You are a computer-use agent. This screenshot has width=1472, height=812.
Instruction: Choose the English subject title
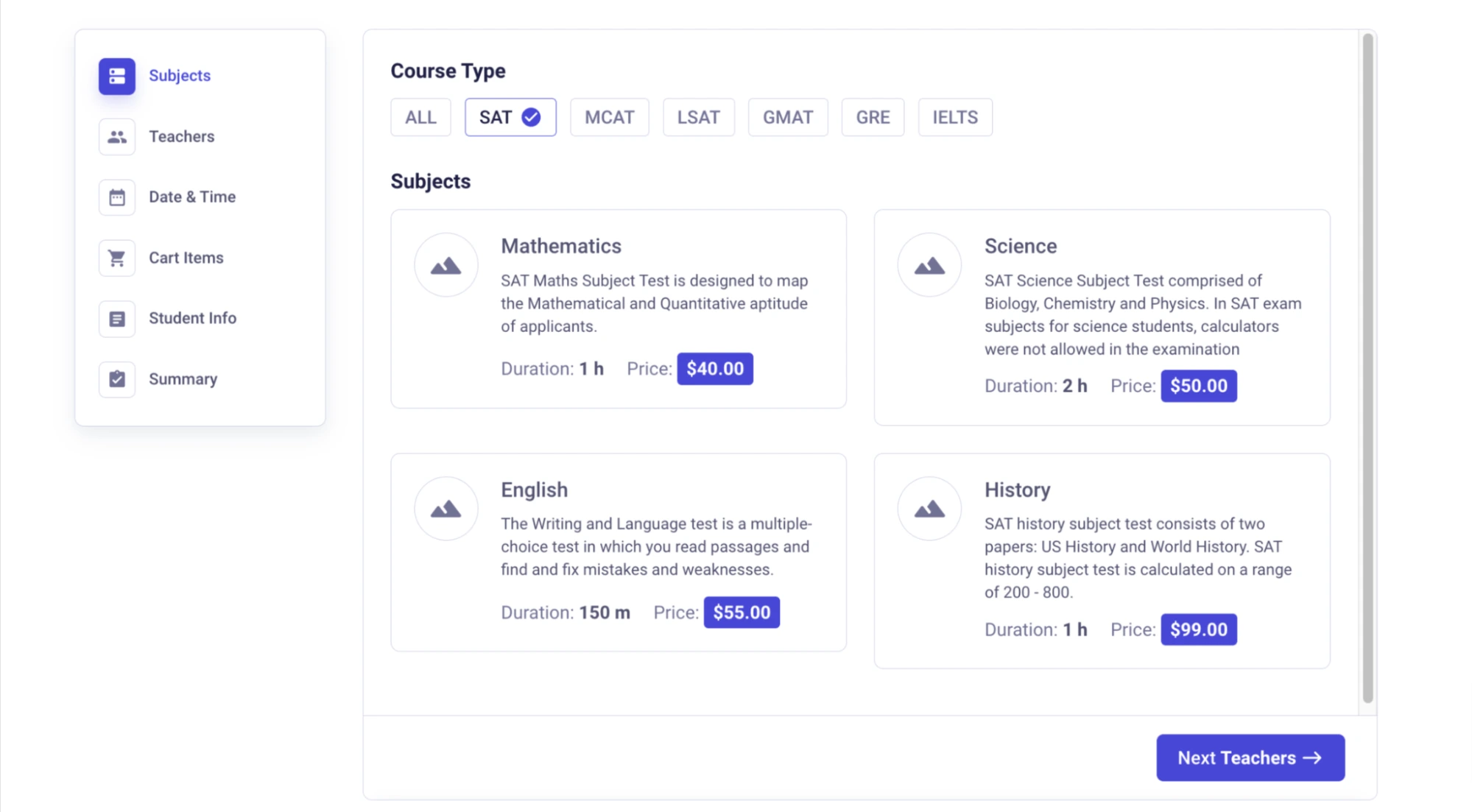point(535,490)
